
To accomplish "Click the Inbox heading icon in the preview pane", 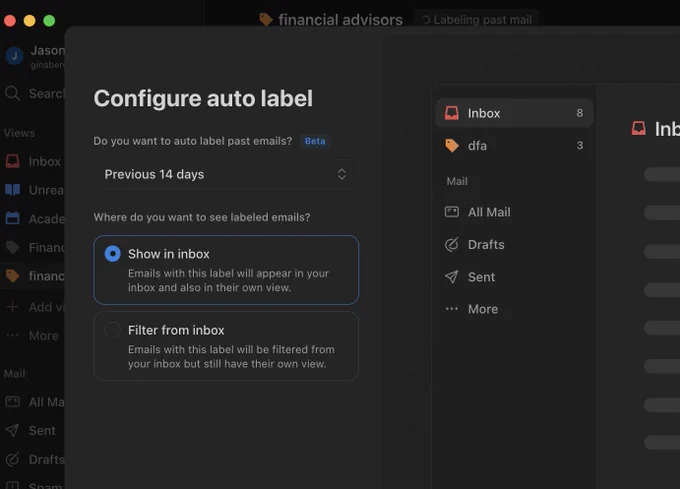I will point(638,129).
